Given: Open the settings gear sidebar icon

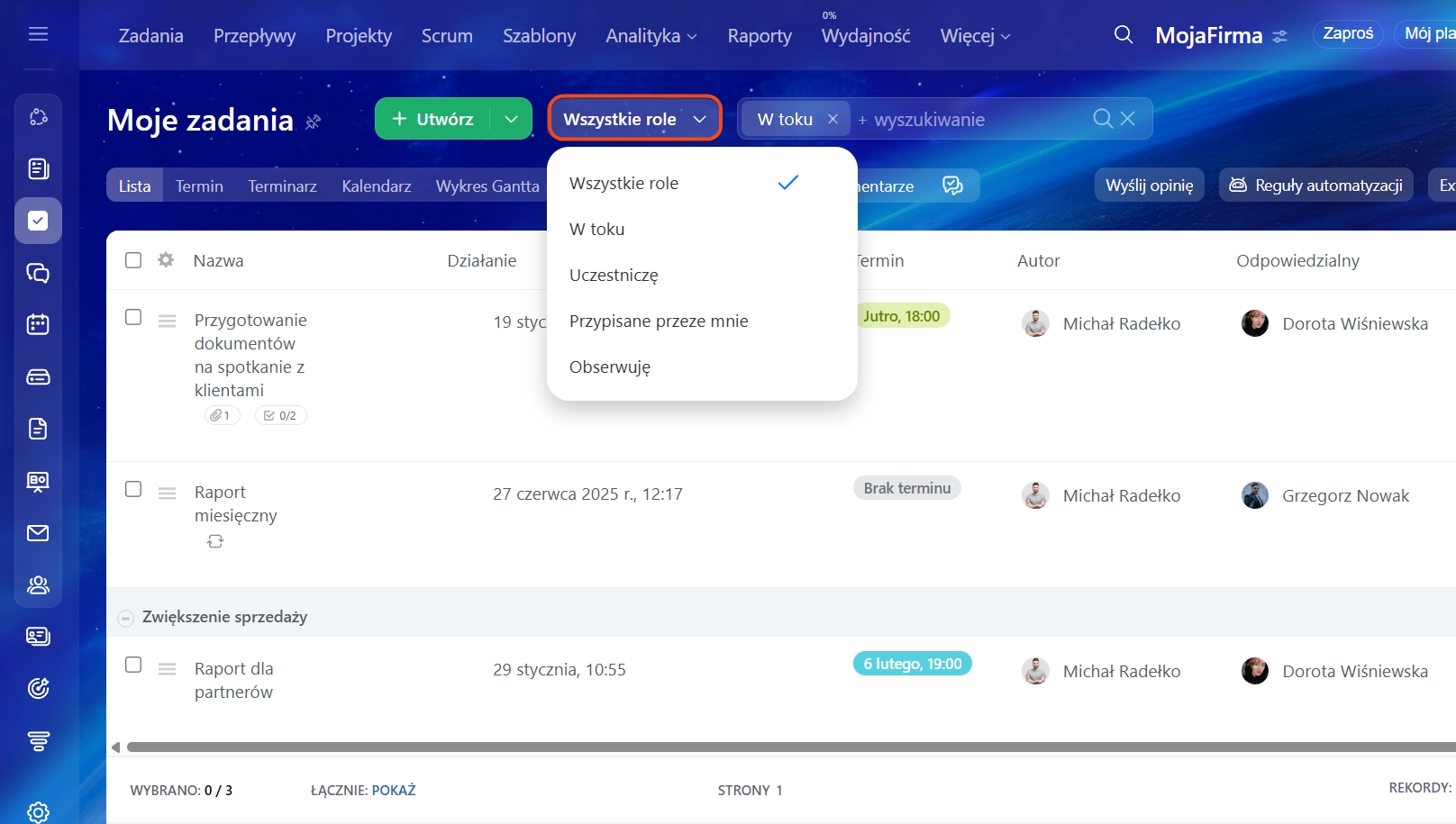Looking at the screenshot, I should click(38, 812).
